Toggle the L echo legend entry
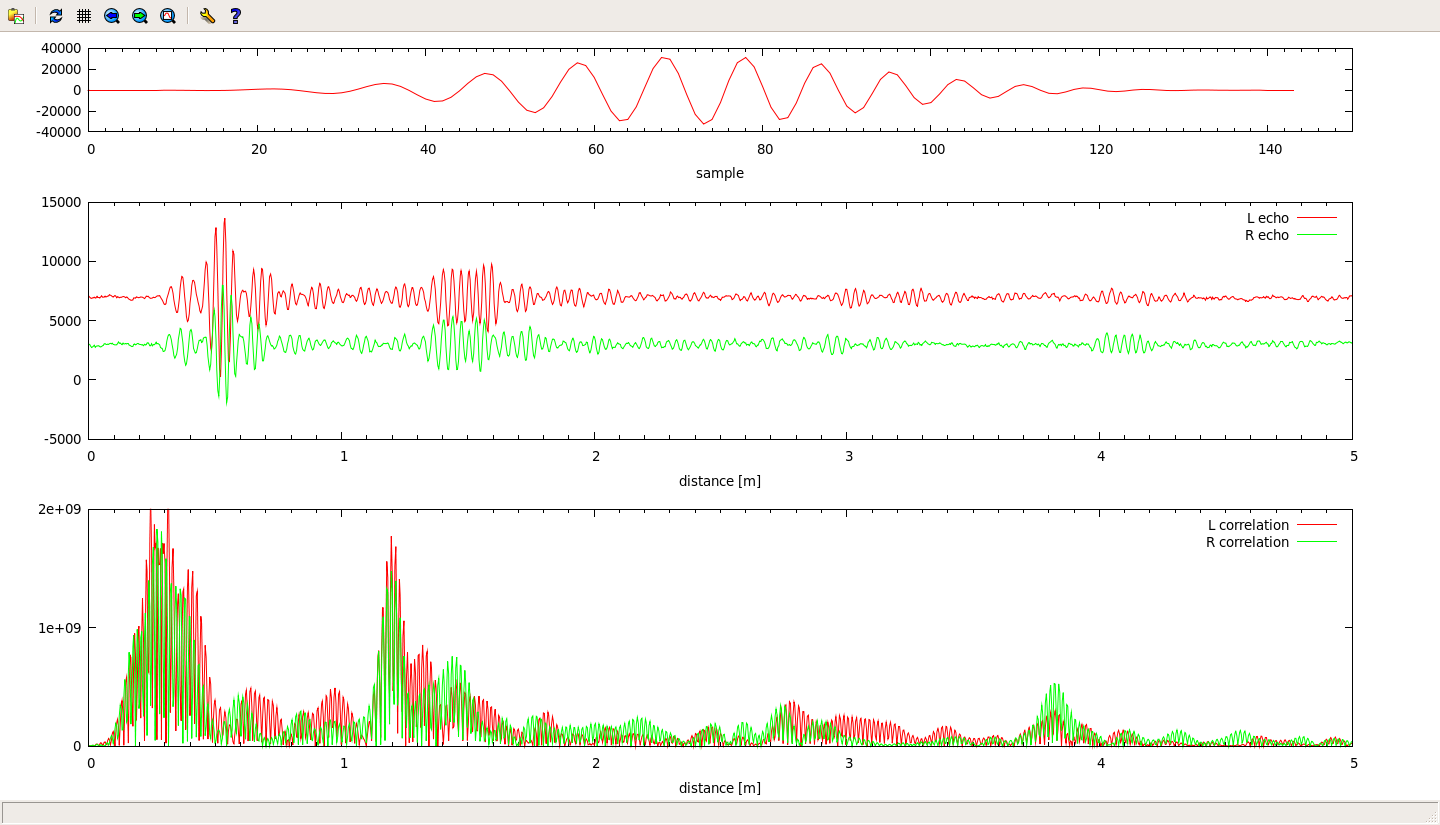Viewport: 1440px width, 825px height. pos(1267,218)
